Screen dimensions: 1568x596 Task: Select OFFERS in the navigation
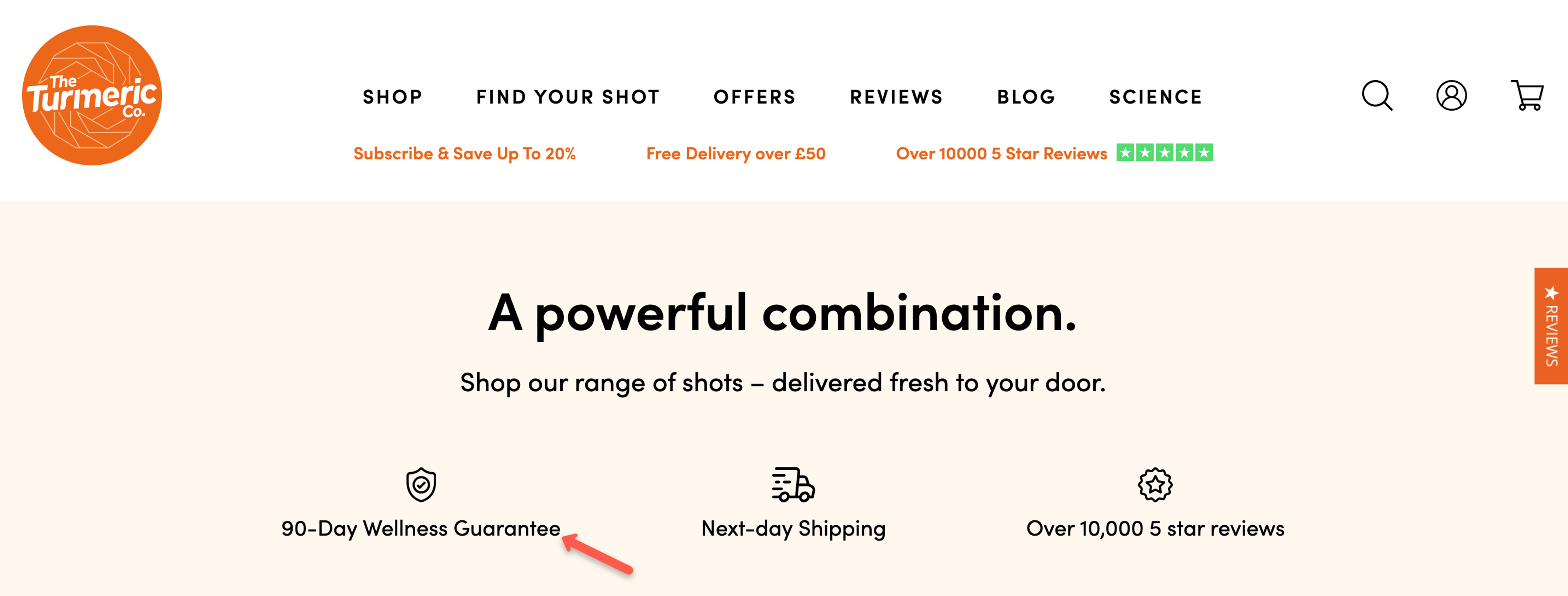pos(754,96)
